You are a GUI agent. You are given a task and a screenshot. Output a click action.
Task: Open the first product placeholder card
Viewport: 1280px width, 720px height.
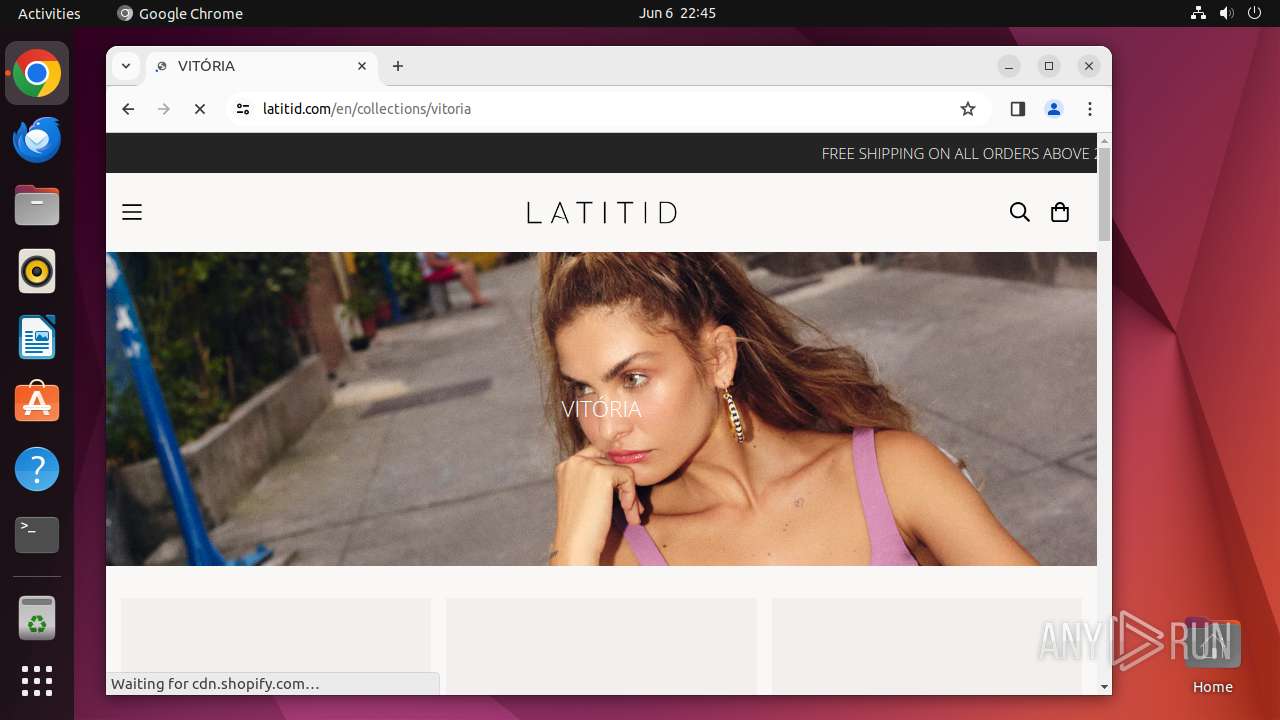tap(276, 645)
